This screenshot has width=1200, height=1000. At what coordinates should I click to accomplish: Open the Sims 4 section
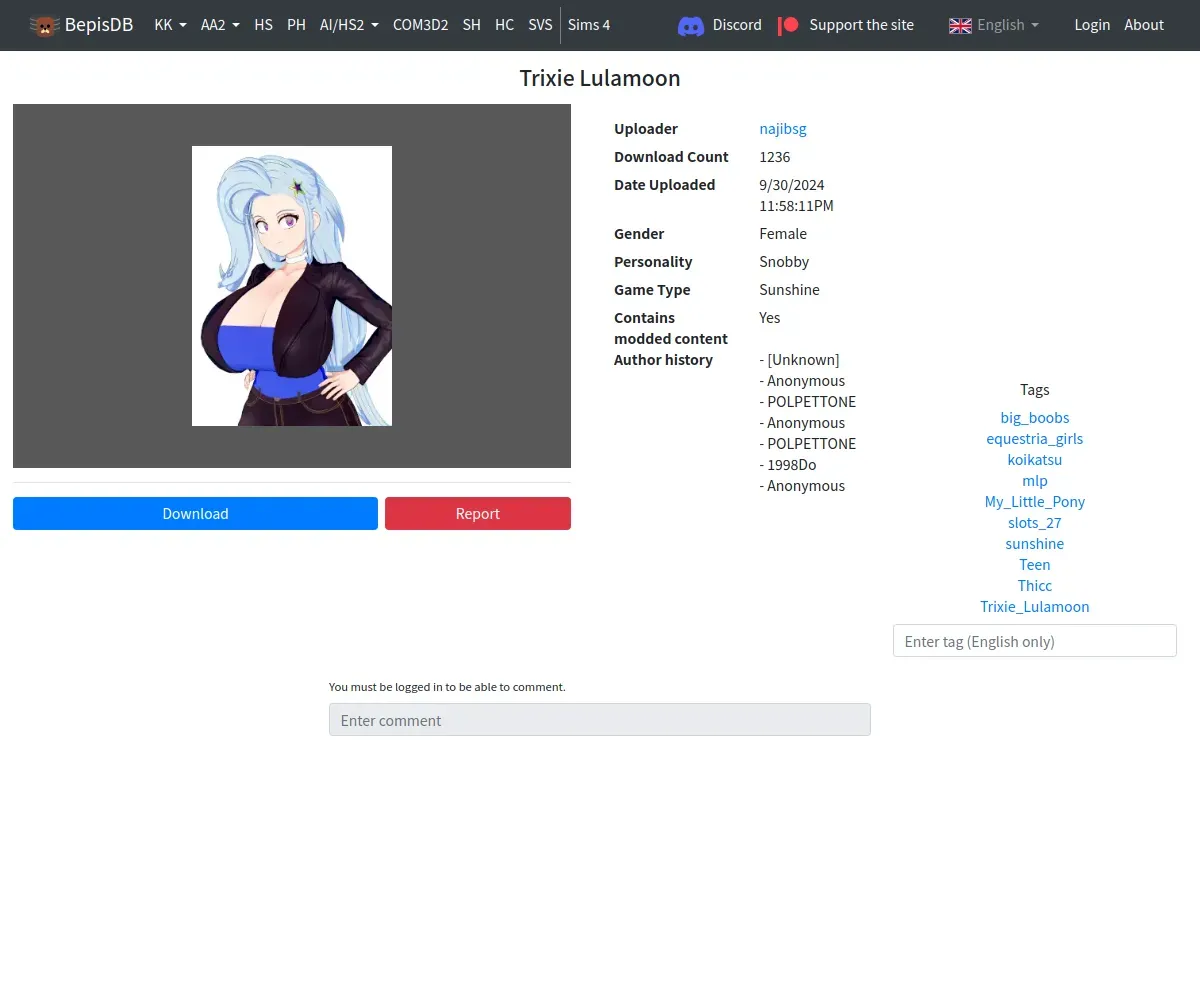pyautogui.click(x=589, y=25)
